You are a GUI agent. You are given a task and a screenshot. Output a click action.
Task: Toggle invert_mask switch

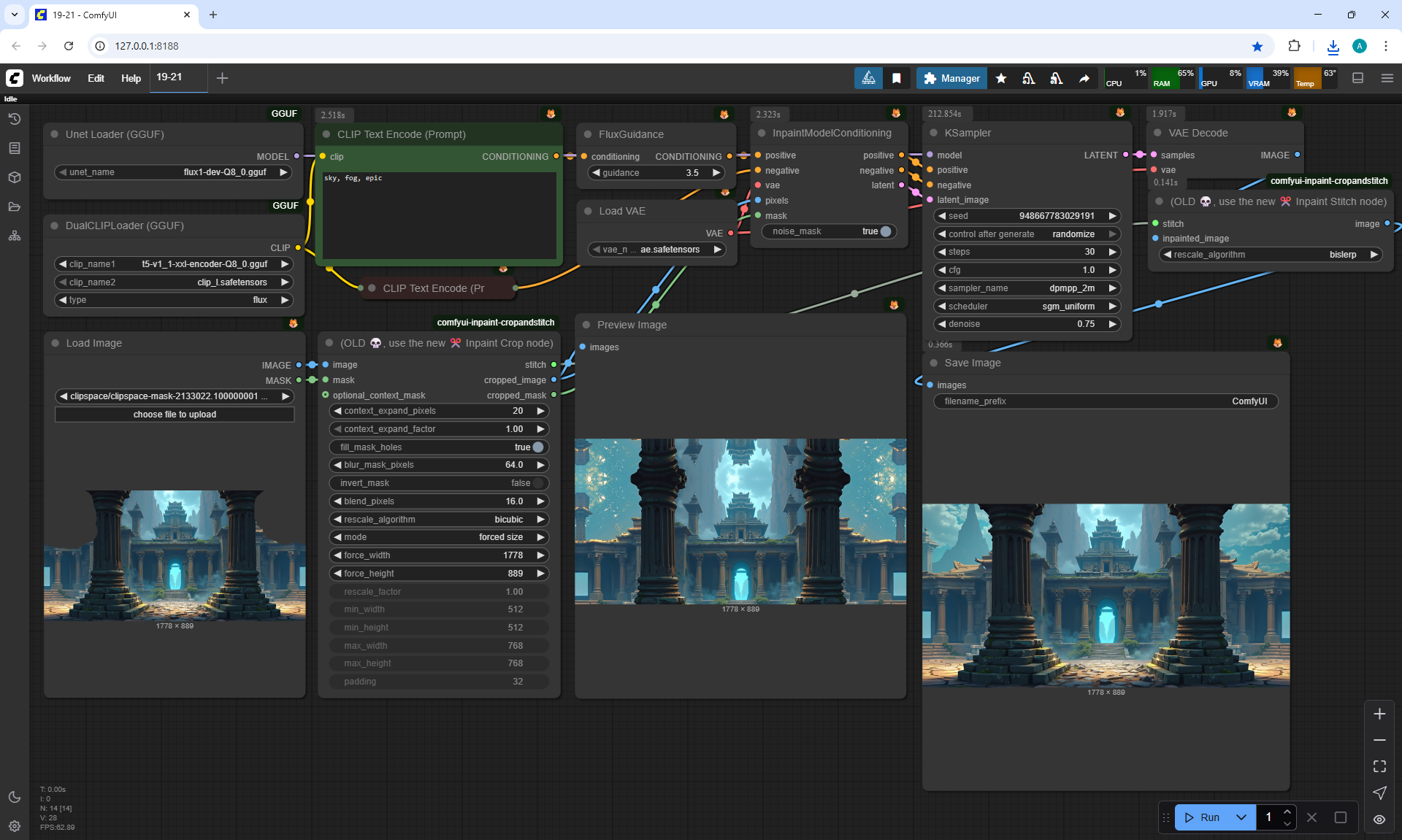(x=538, y=483)
